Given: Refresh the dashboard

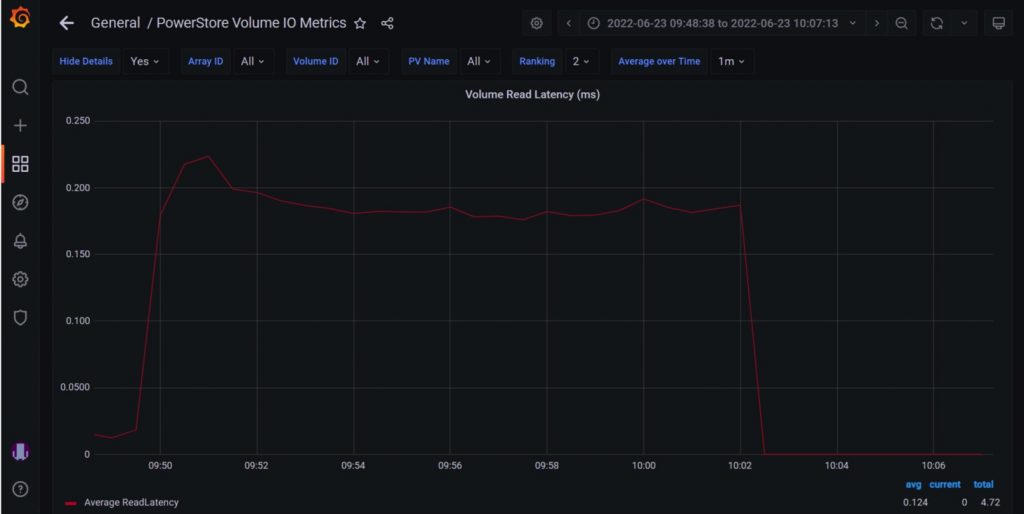Looking at the screenshot, I should 936,24.
